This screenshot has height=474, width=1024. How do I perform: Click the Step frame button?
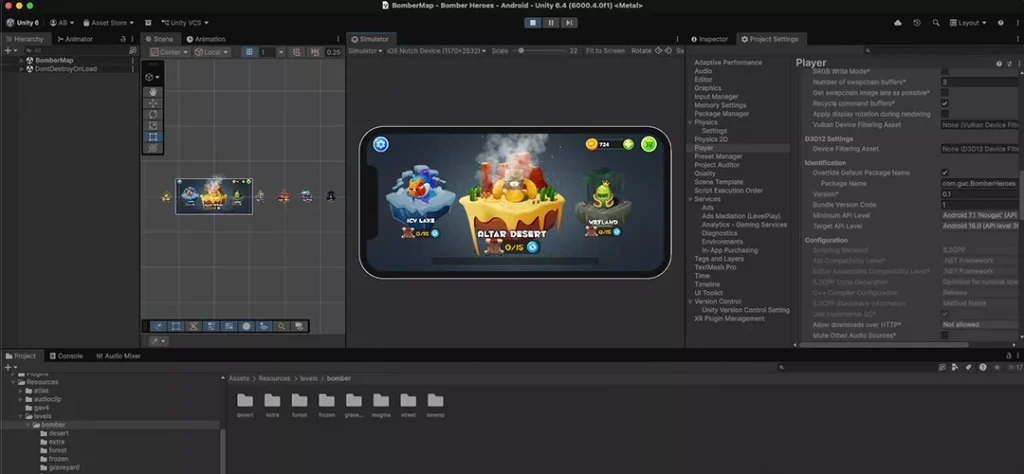pyautogui.click(x=569, y=23)
